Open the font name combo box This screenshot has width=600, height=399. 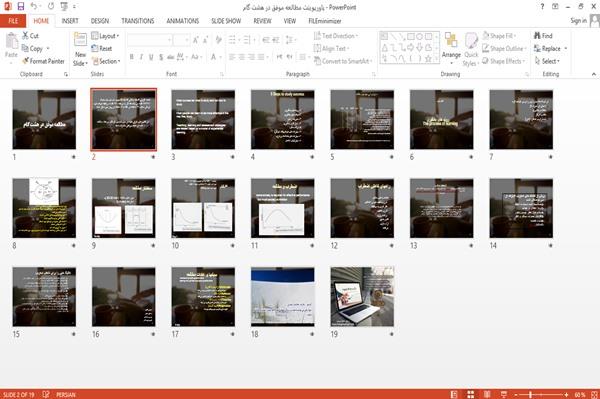[x=150, y=40]
